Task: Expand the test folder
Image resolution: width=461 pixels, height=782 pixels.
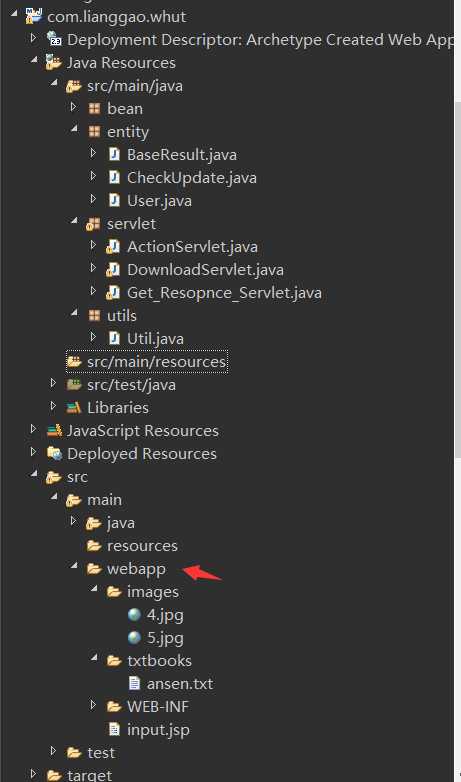Action: (53, 750)
